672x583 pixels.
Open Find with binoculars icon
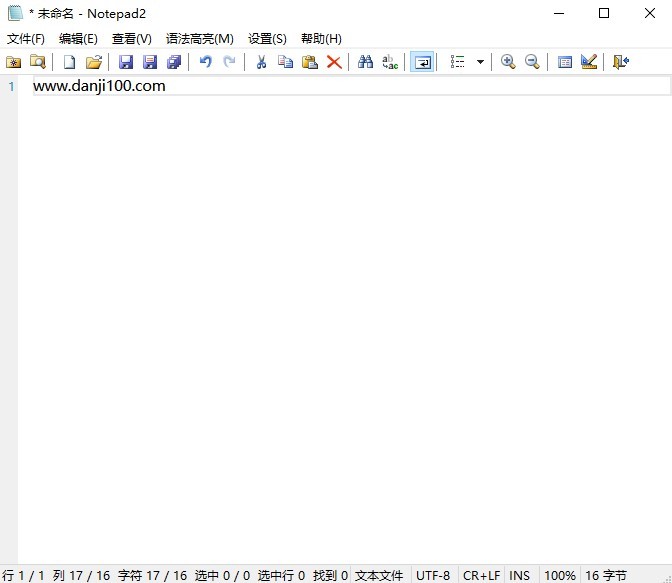pyautogui.click(x=366, y=62)
